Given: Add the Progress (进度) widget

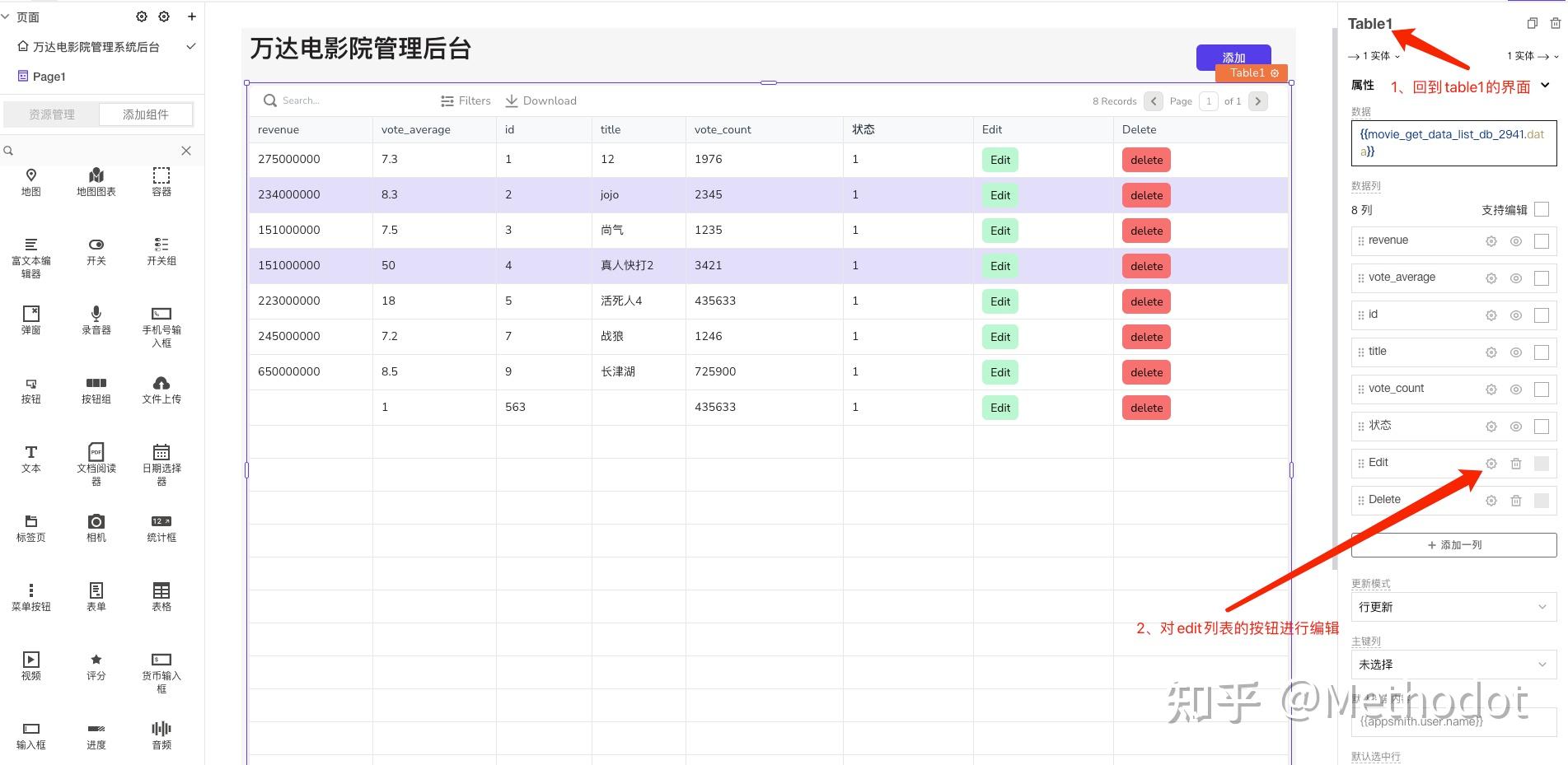Looking at the screenshot, I should (96, 735).
